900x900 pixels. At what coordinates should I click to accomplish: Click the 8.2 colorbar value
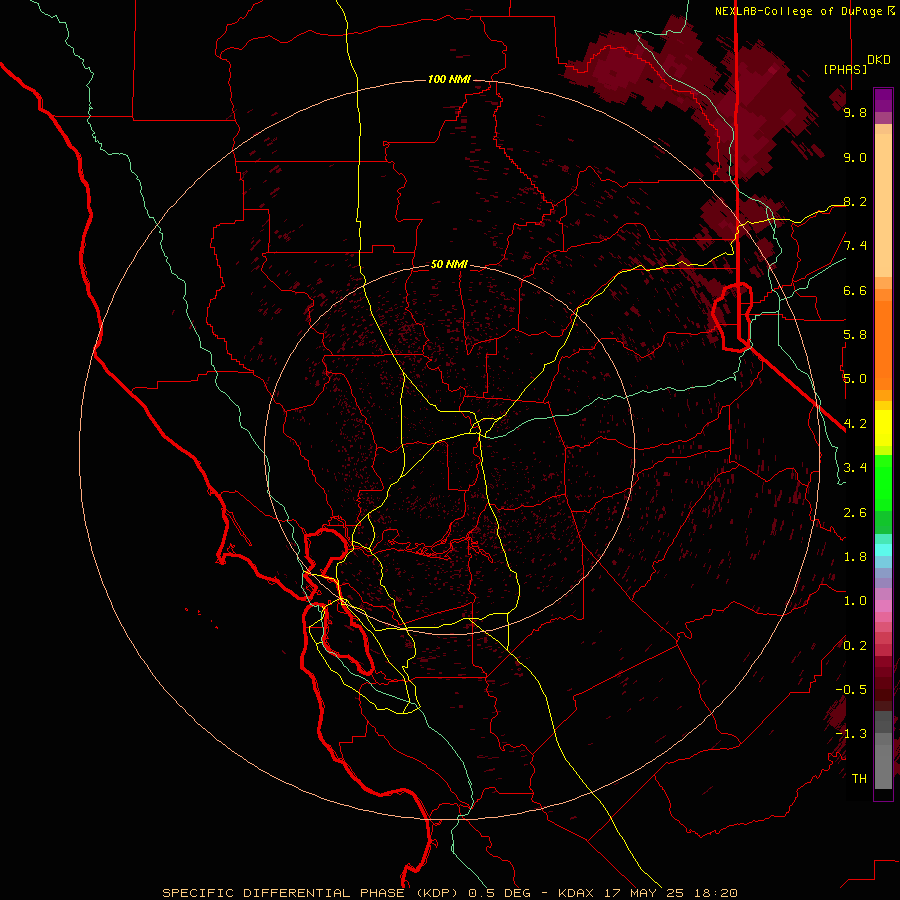point(855,201)
